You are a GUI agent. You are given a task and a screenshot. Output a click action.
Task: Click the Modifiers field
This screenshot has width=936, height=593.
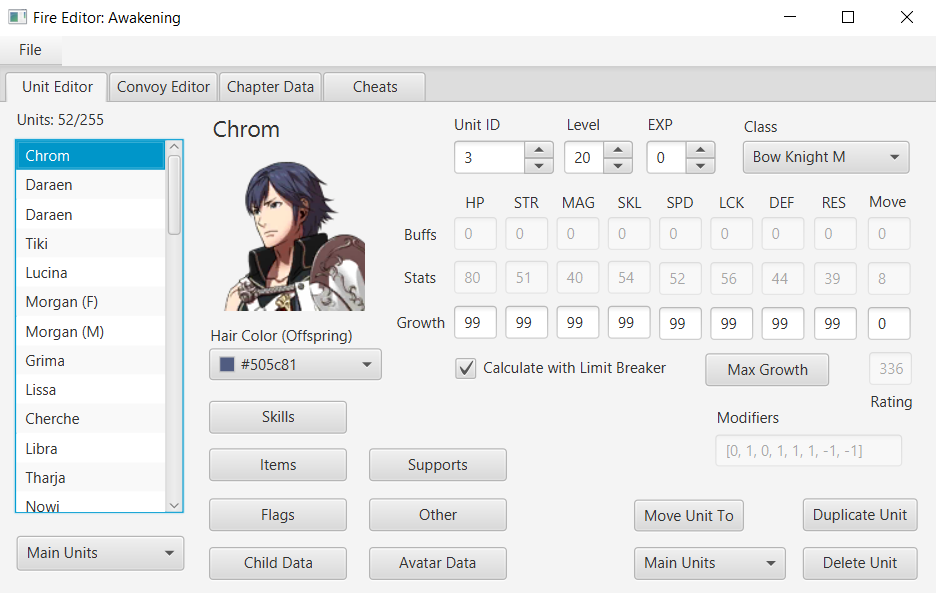(808, 451)
